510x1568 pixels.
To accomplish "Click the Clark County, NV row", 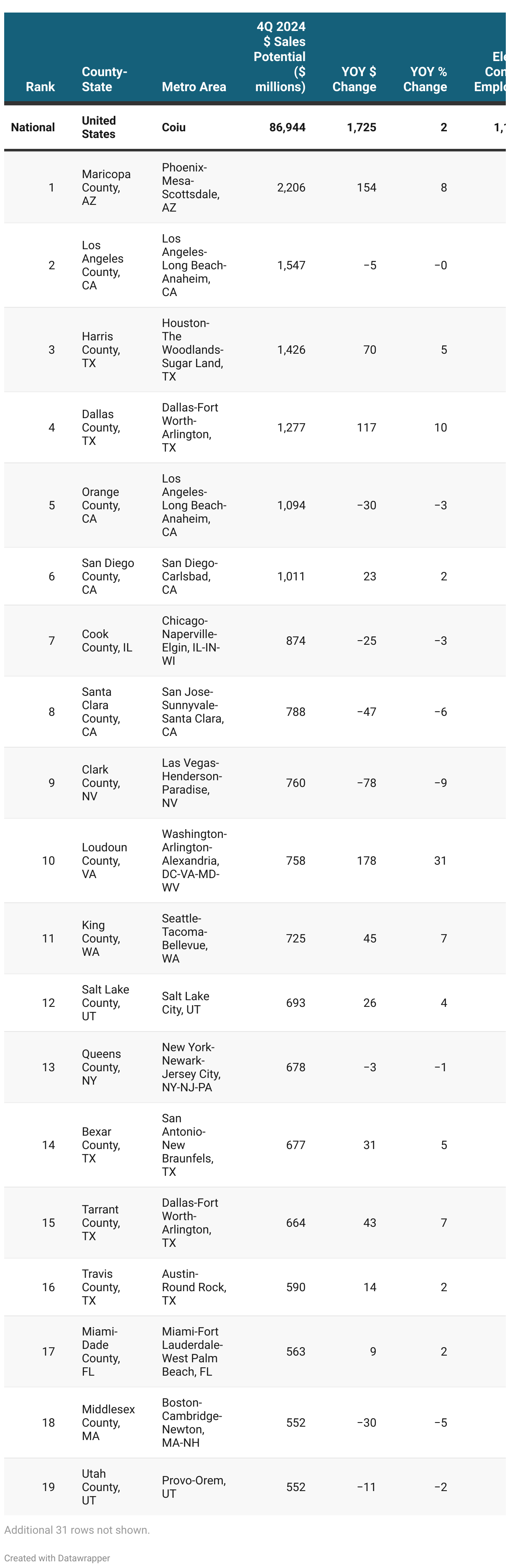I will [x=255, y=784].
